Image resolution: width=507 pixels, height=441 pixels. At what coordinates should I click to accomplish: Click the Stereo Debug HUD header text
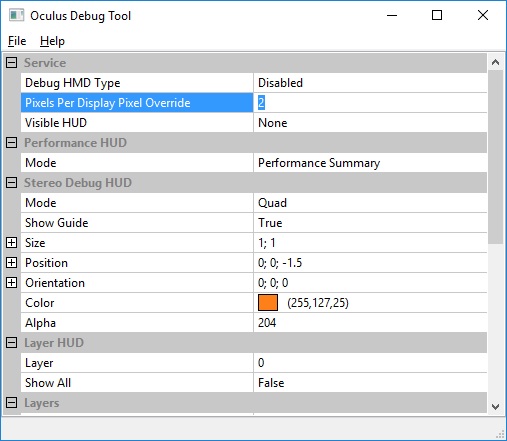tap(78, 183)
